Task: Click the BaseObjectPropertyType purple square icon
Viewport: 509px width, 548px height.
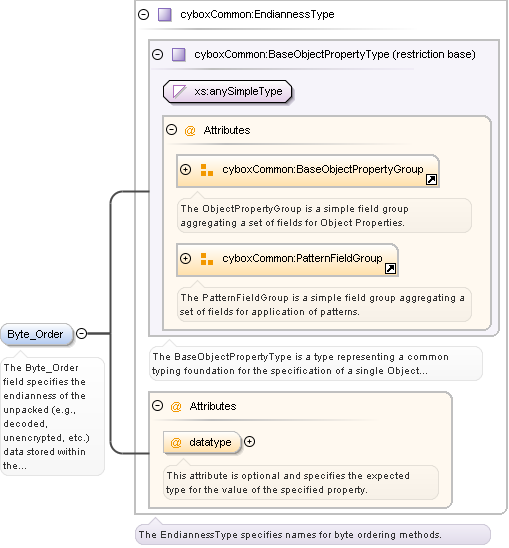Action: pos(179,55)
